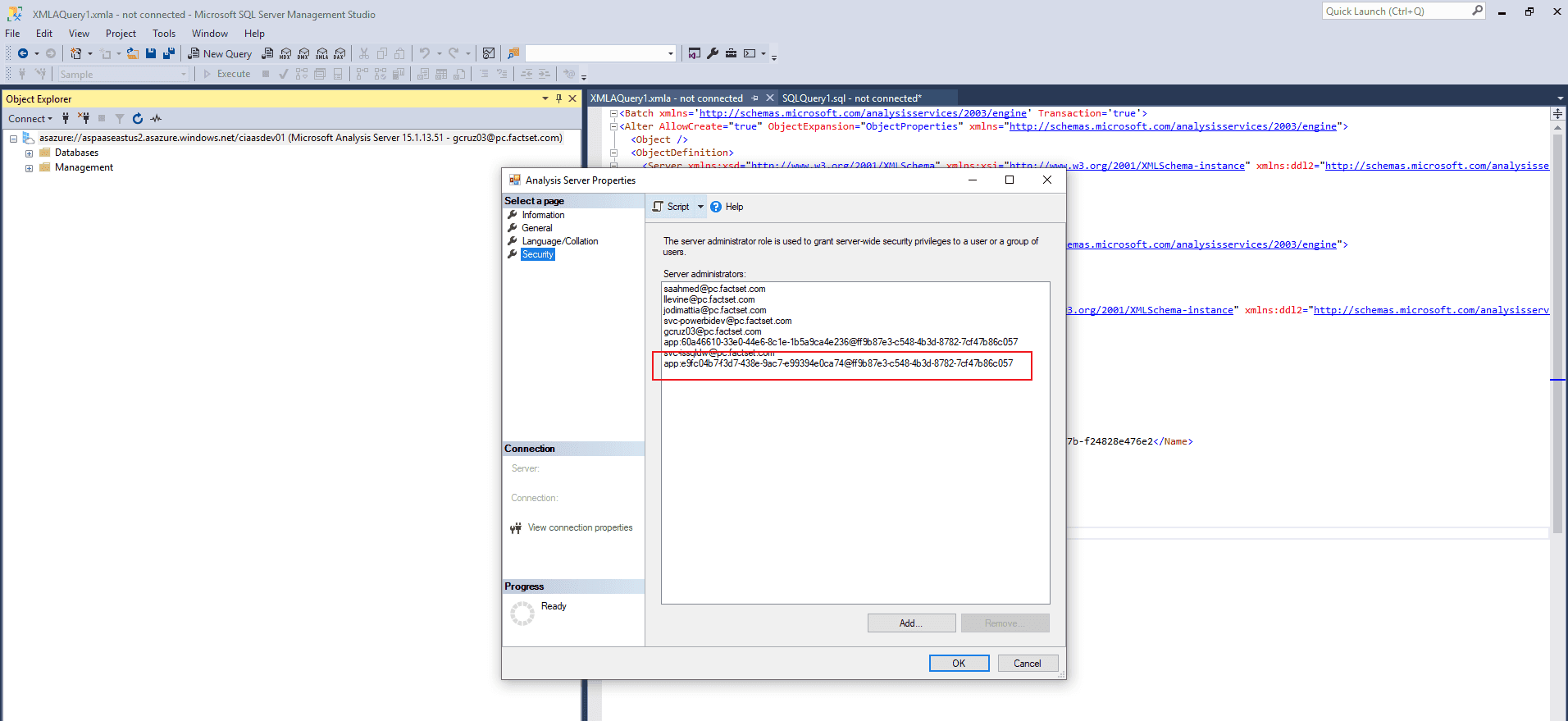Click Cancel in Analysis Server Properties
1568x721 pixels.
1028,663
